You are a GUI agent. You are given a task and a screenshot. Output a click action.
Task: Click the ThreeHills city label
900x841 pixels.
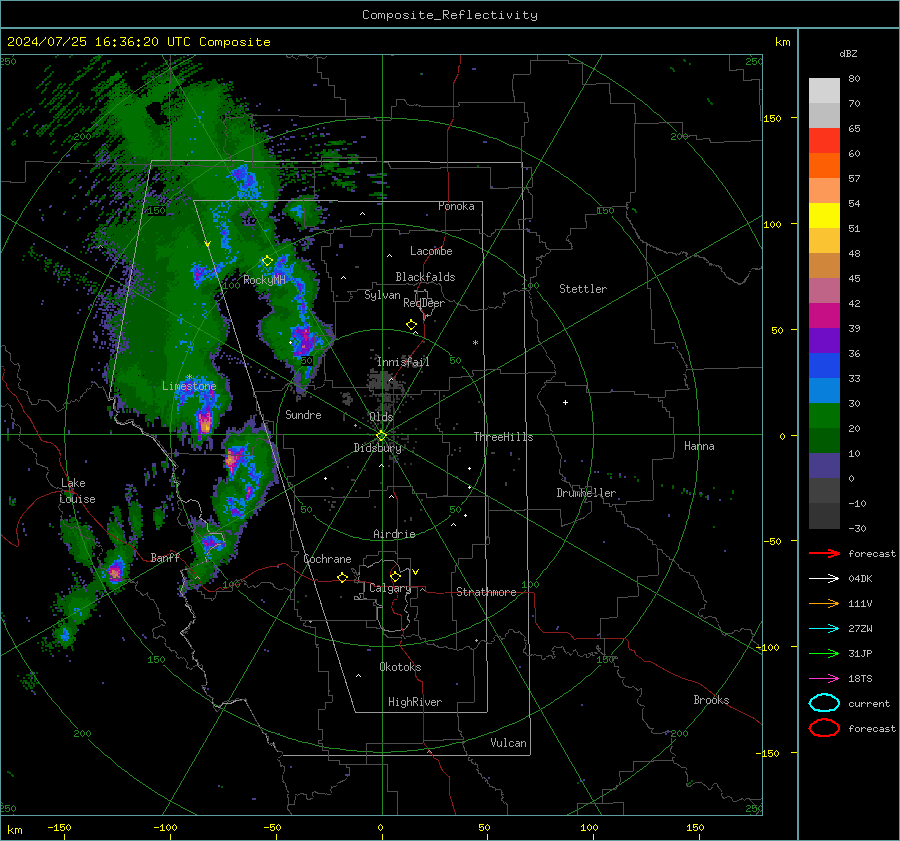pyautogui.click(x=503, y=437)
